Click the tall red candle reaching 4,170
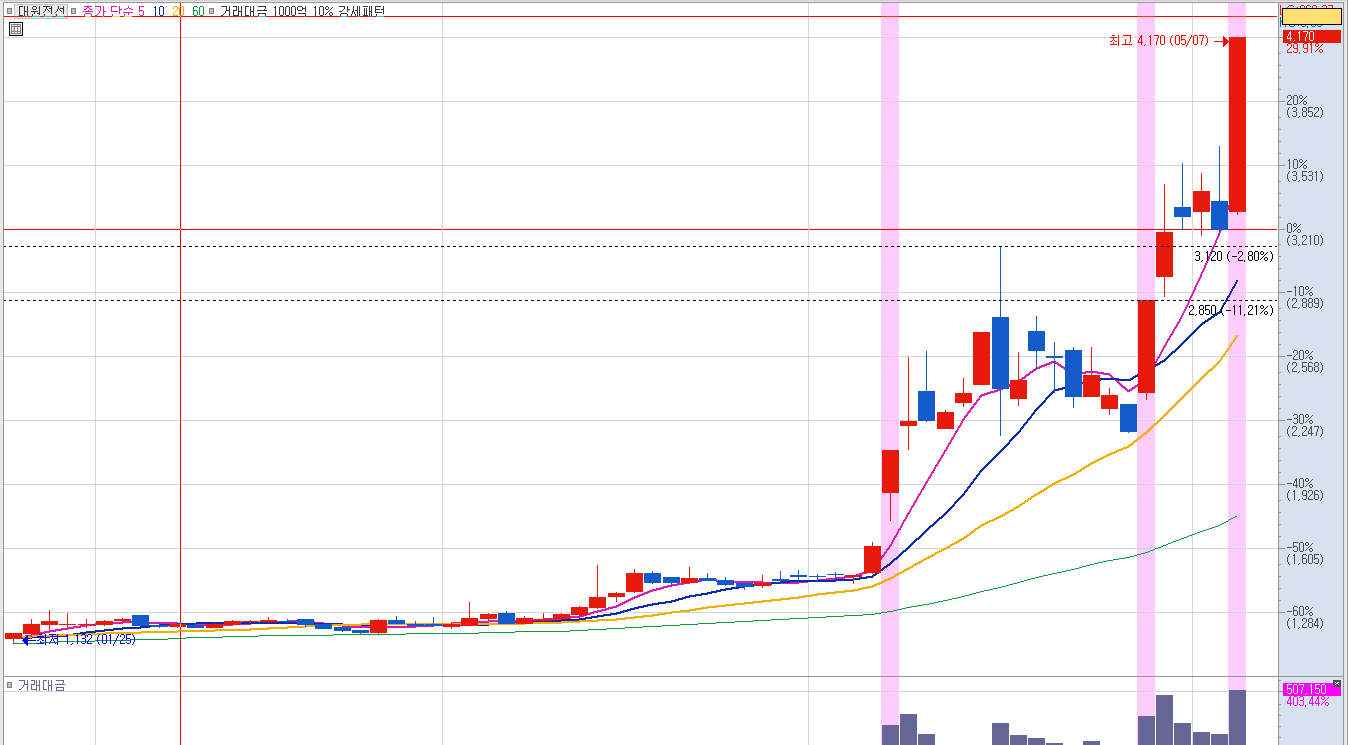Screen dimensions: 1348x745 1237,124
